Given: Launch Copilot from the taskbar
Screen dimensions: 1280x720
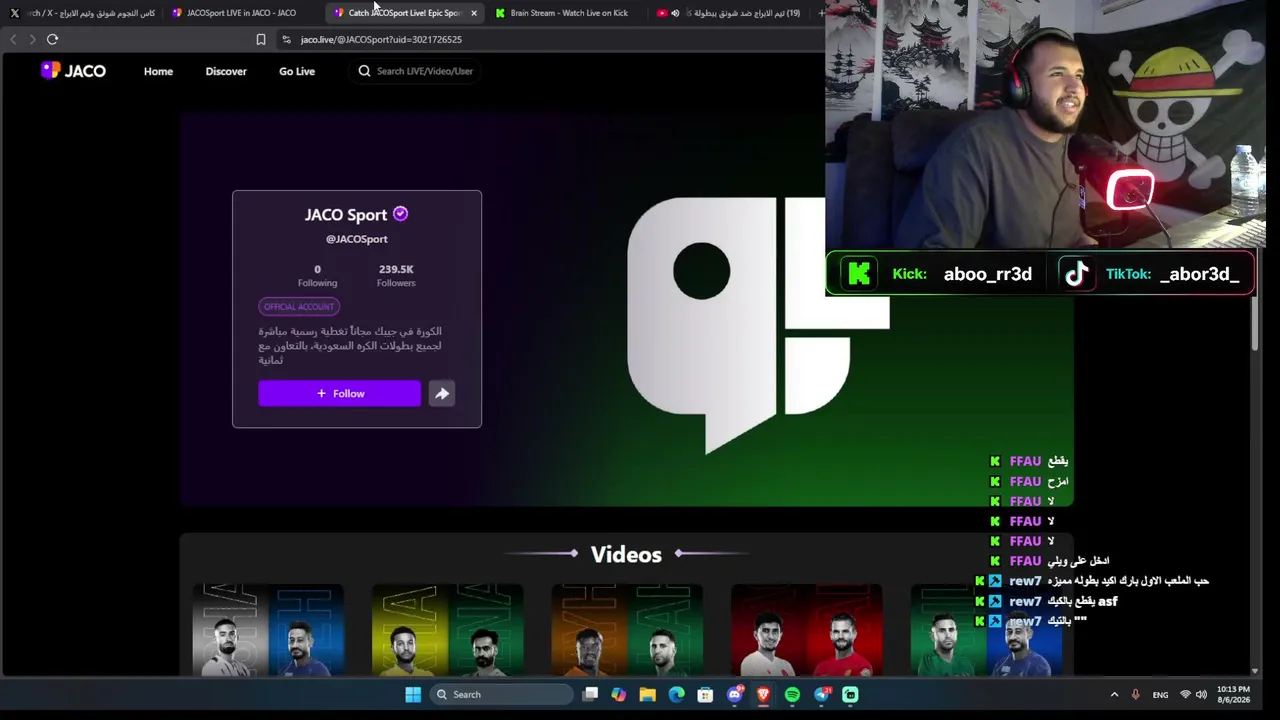Looking at the screenshot, I should tap(619, 695).
